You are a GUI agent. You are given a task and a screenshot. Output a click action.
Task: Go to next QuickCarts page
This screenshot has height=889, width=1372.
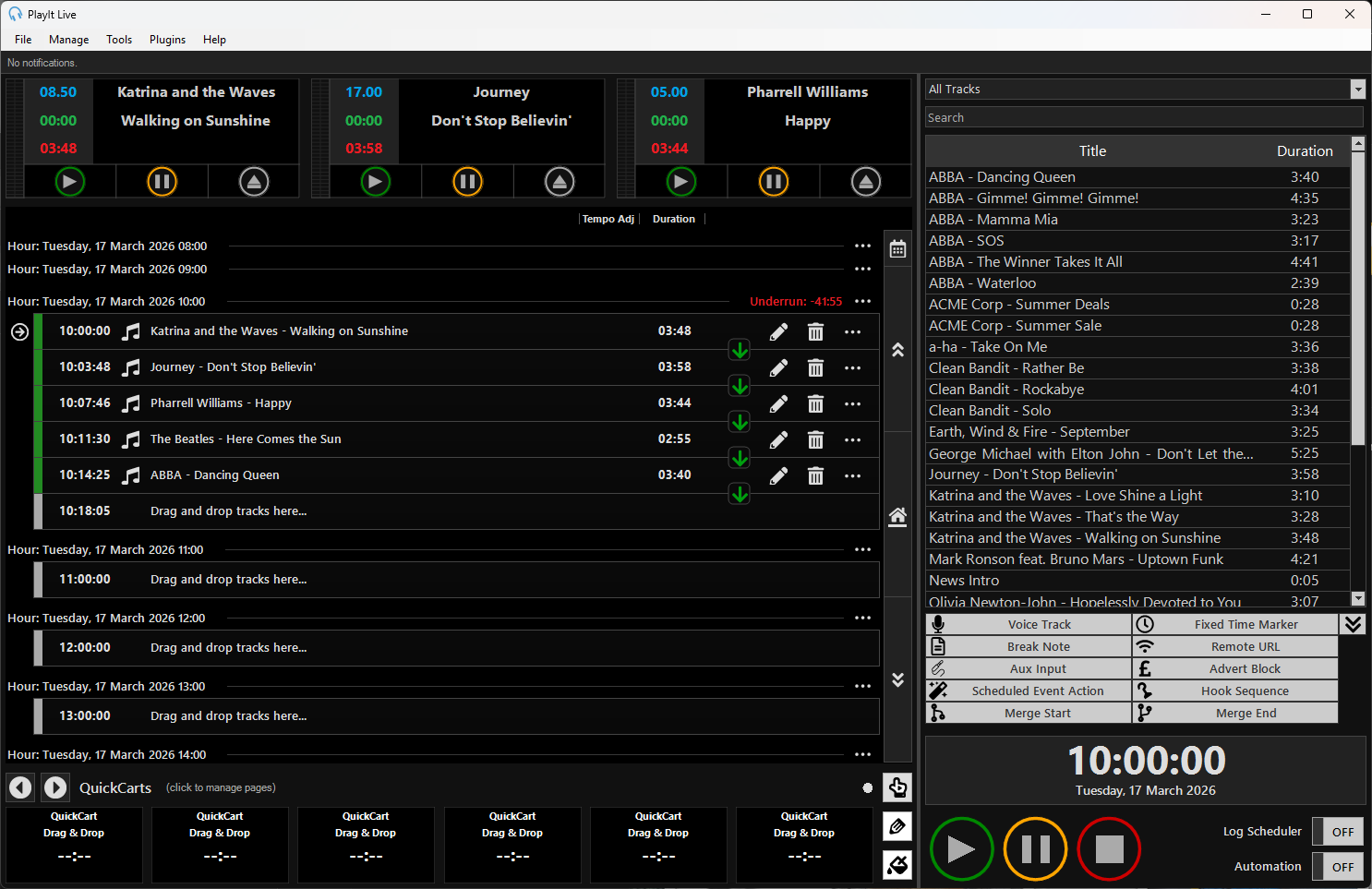[55, 787]
